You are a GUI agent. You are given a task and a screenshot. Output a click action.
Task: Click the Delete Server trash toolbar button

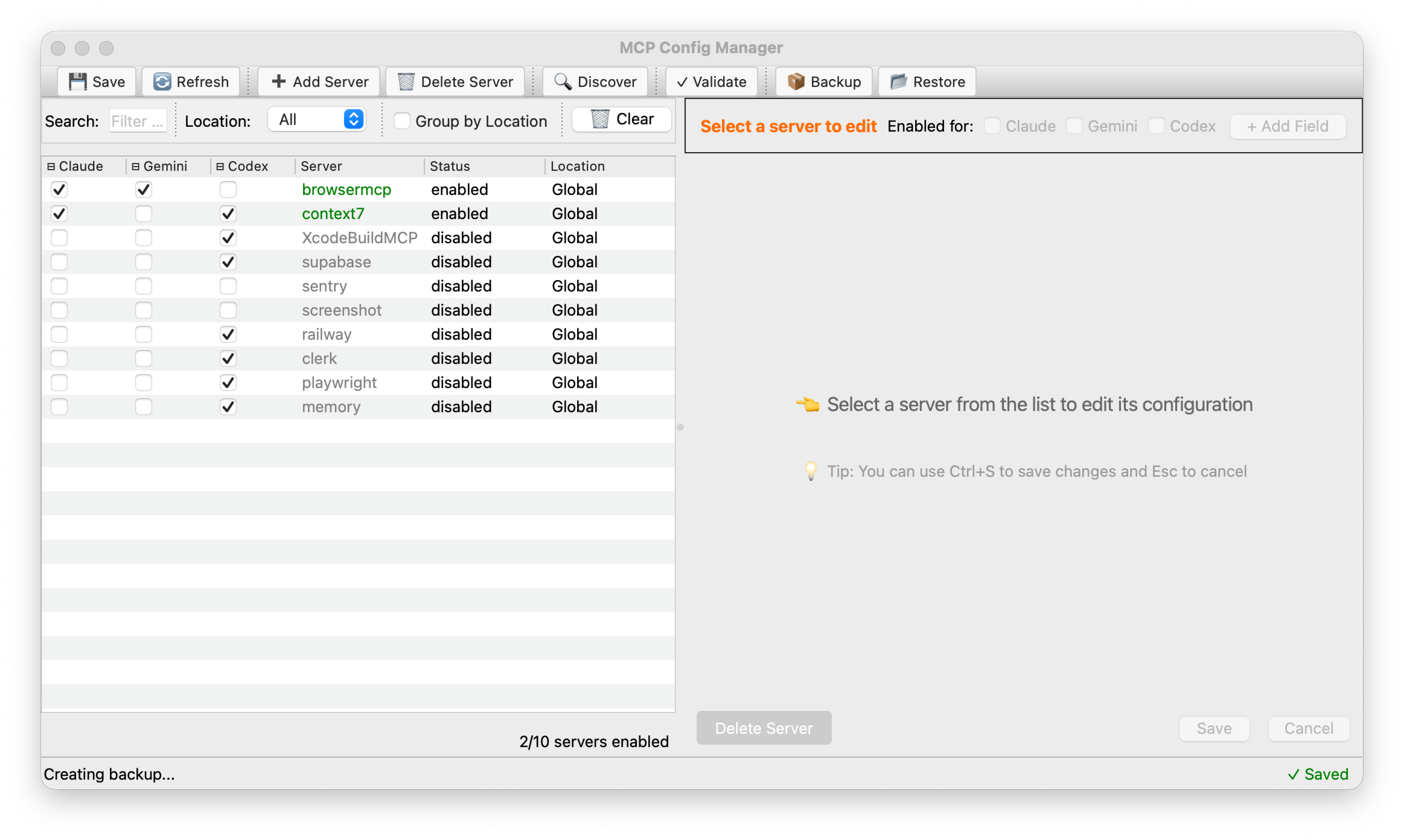point(455,81)
